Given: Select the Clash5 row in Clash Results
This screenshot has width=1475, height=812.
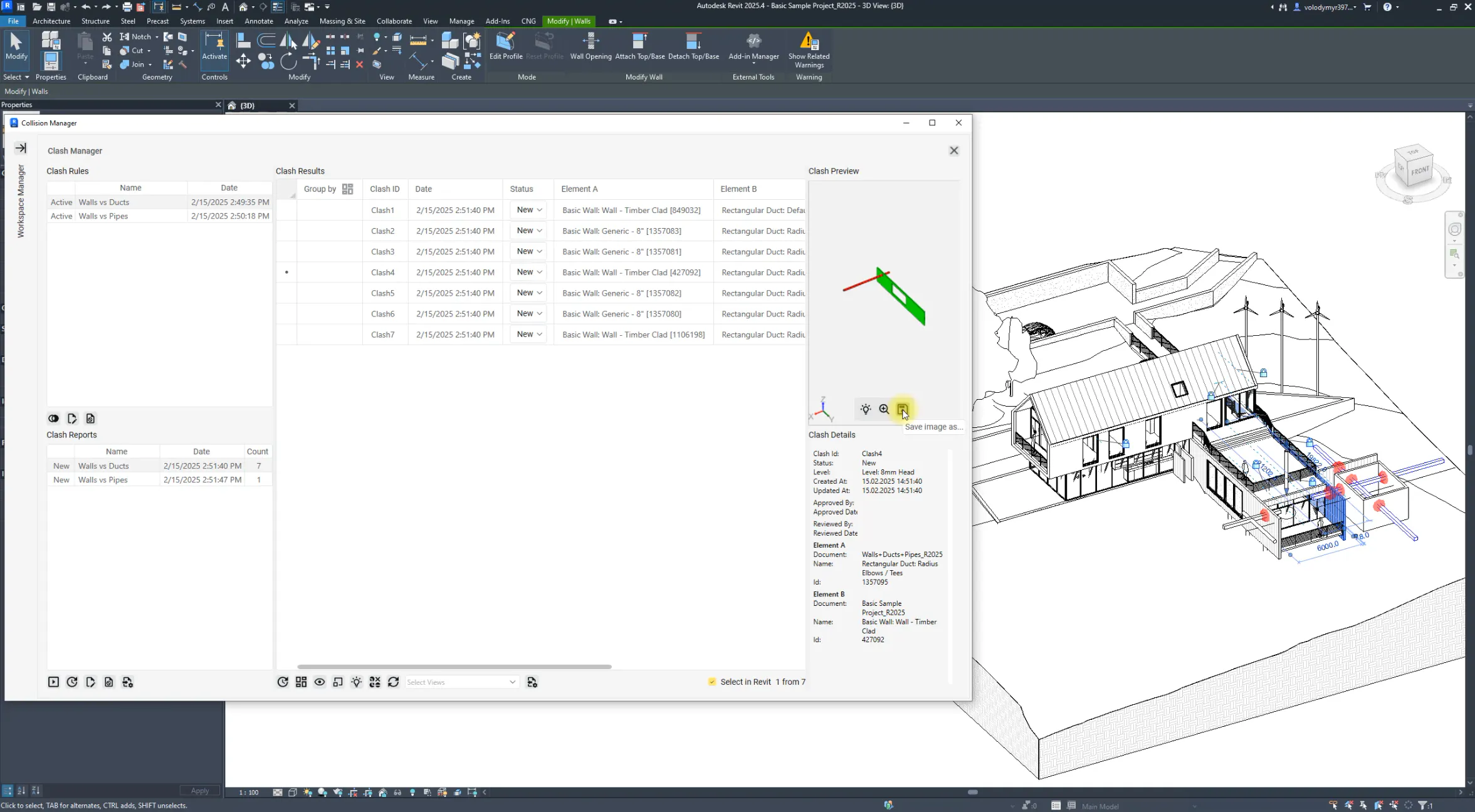Looking at the screenshot, I should (x=541, y=293).
